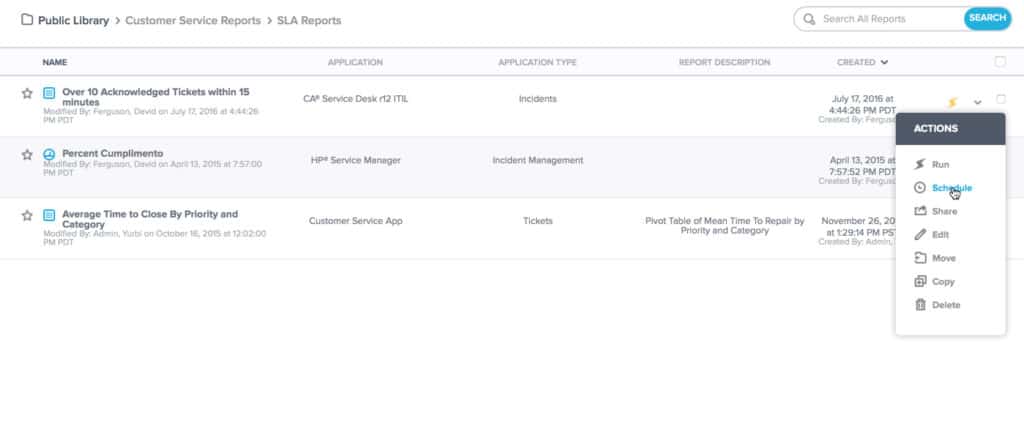
Task: Select Share in the Actions menu
Action: [944, 211]
